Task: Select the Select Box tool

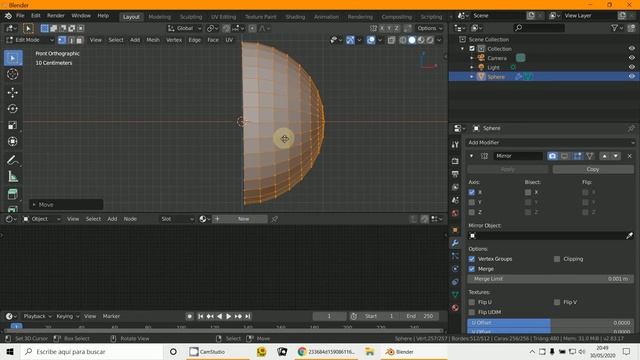Action: 13,58
